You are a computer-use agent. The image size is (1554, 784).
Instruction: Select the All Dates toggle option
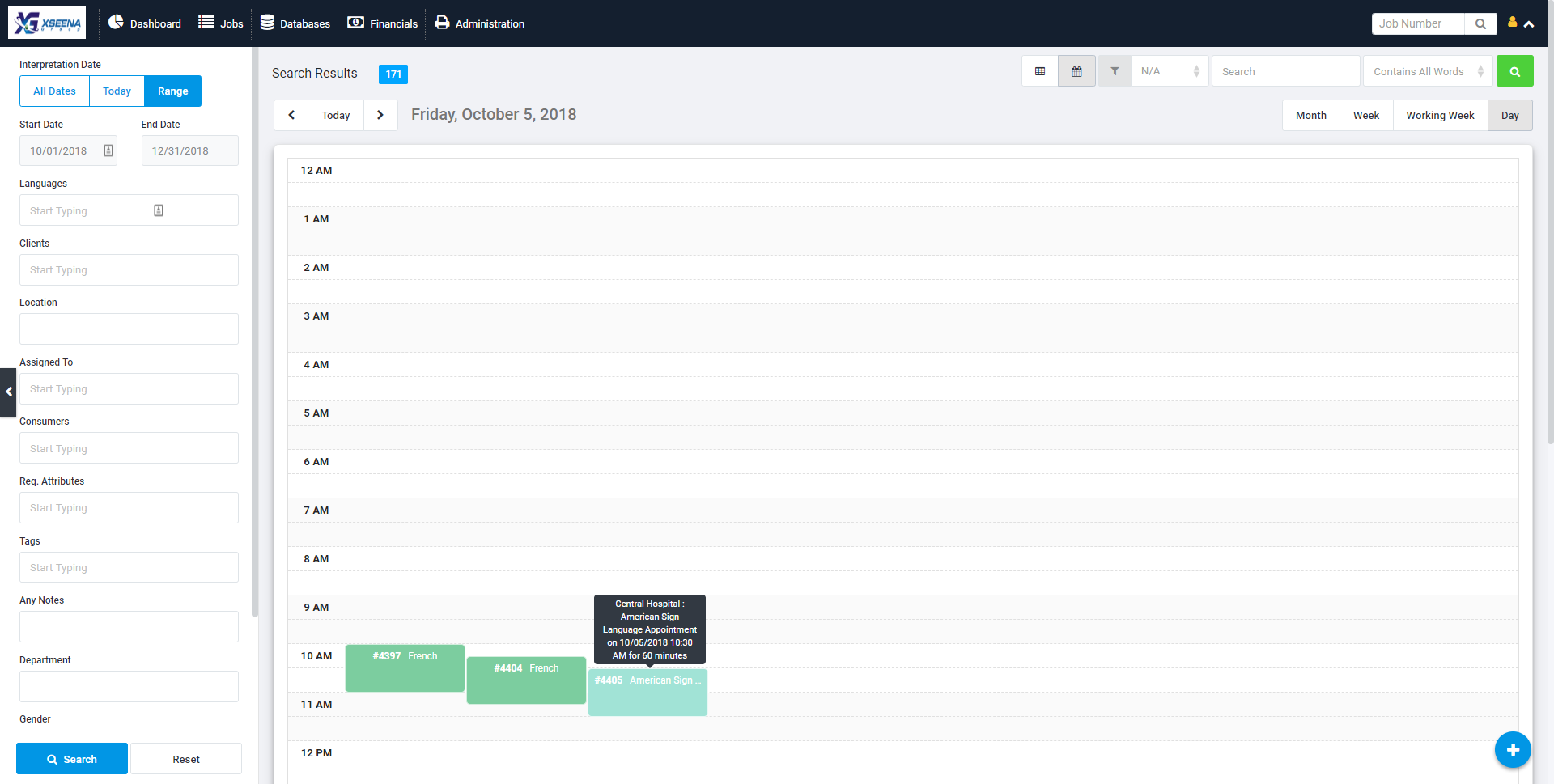click(54, 91)
